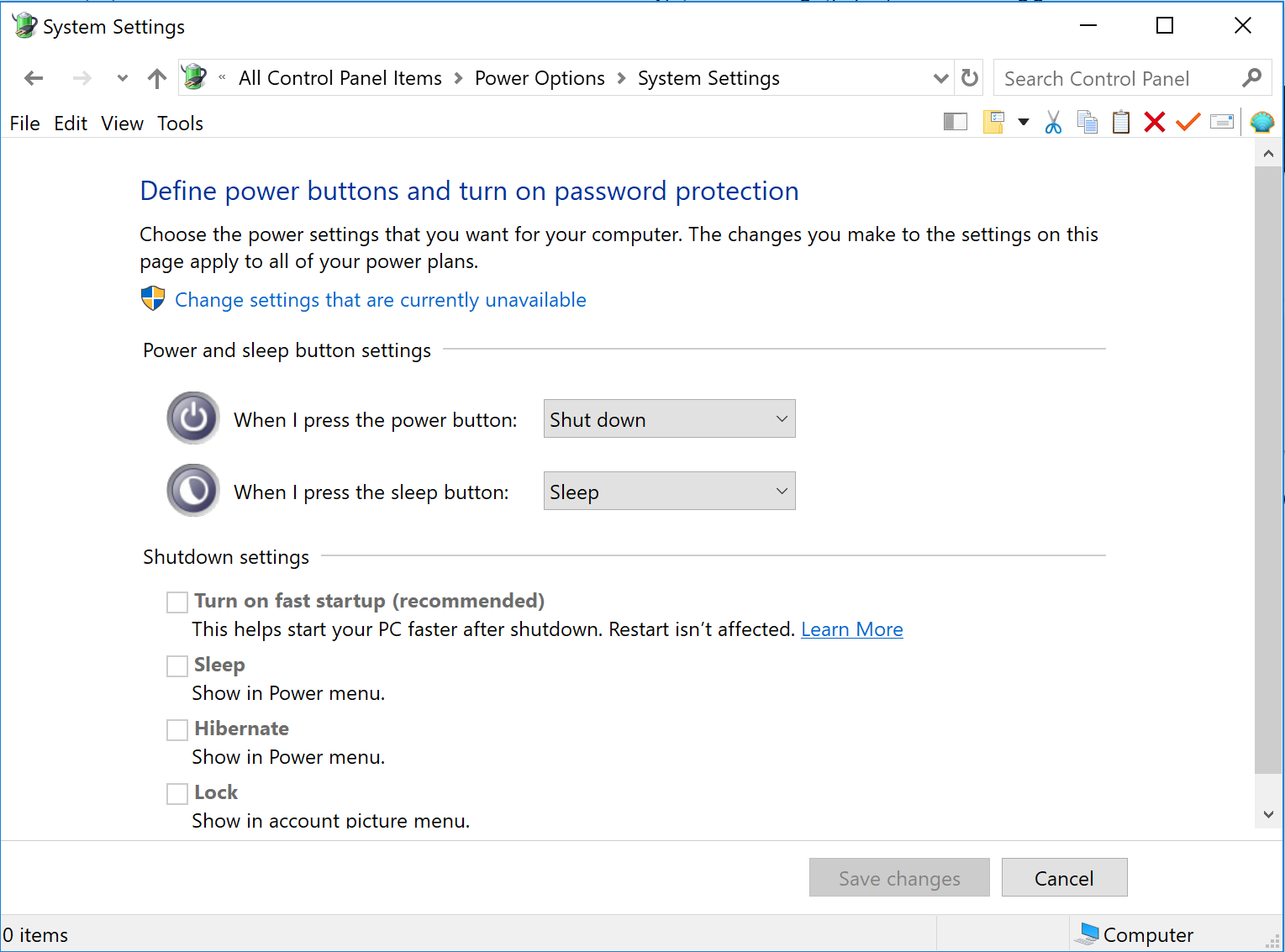Open Classic Shell settings shell icon
The width and height of the screenshot is (1285, 952).
coord(1262,123)
